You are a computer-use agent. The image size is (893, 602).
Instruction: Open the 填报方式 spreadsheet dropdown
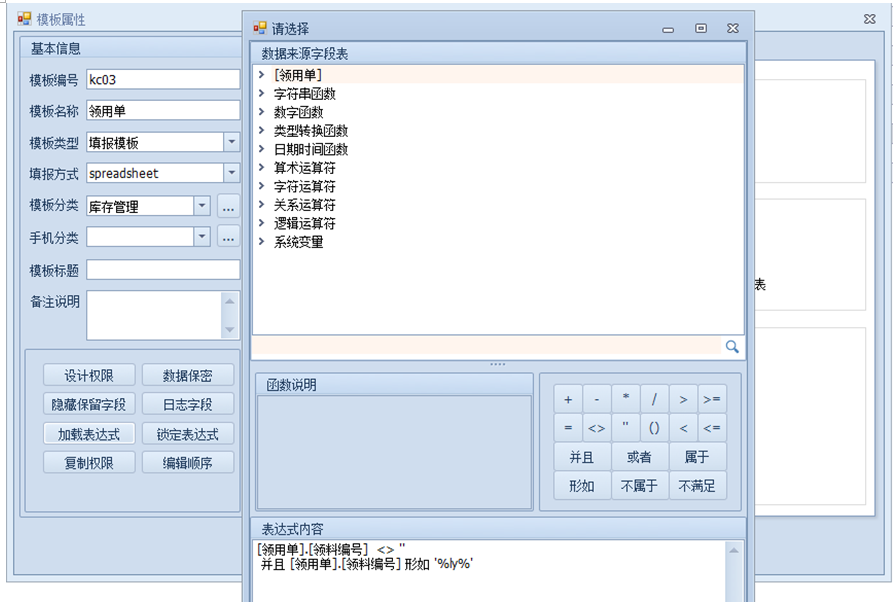[231, 173]
